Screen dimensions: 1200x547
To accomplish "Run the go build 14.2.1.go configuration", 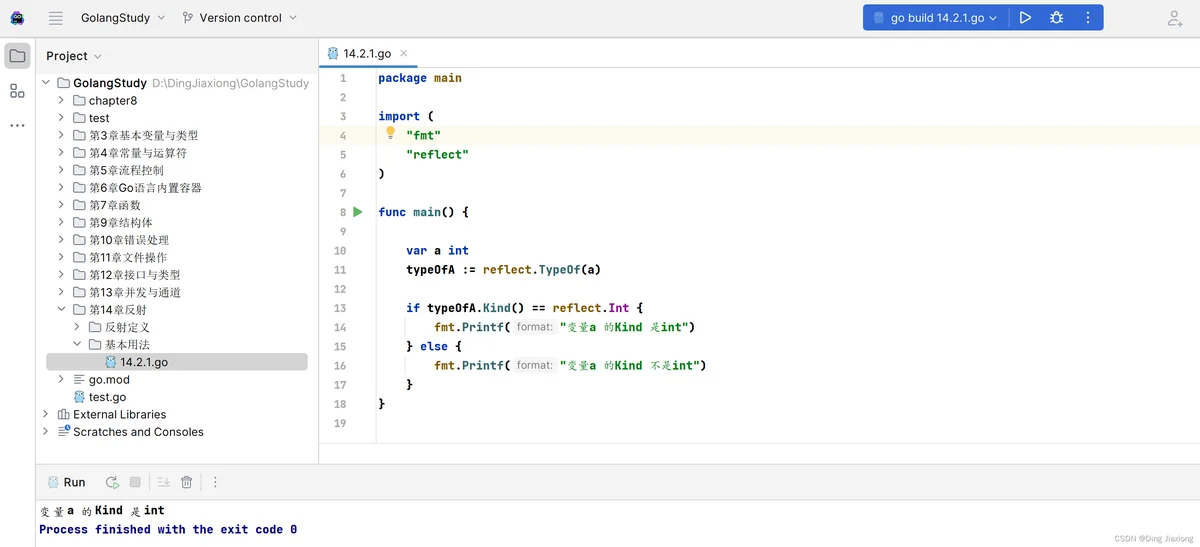I will click(x=1025, y=18).
